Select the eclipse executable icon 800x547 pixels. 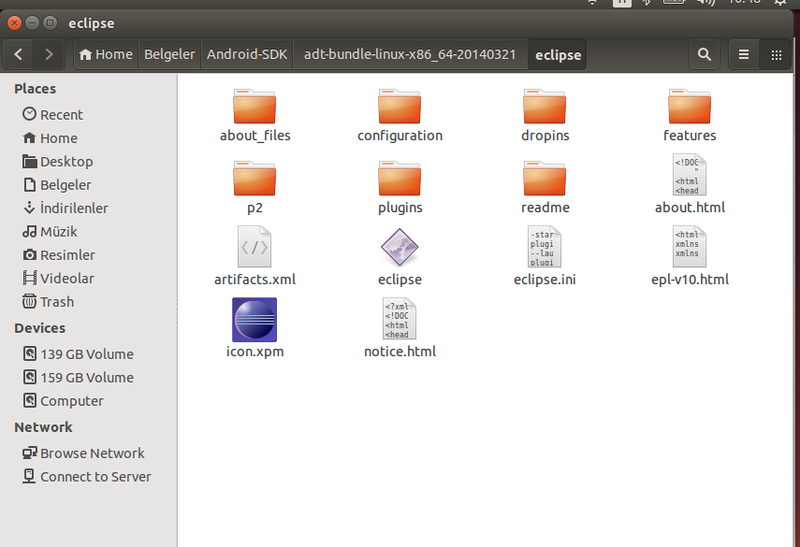pos(399,247)
